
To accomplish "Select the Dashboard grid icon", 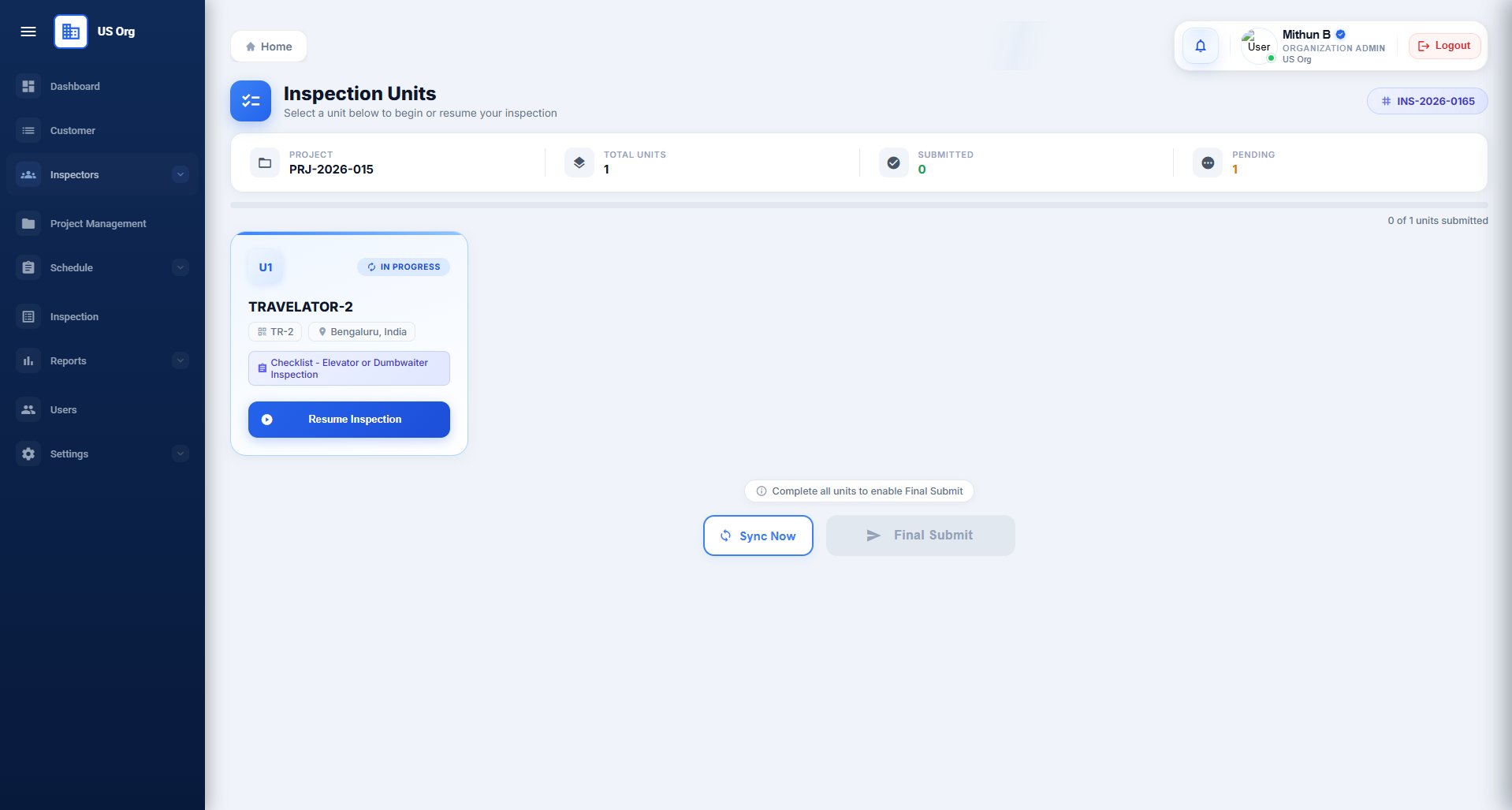I will click(x=28, y=86).
